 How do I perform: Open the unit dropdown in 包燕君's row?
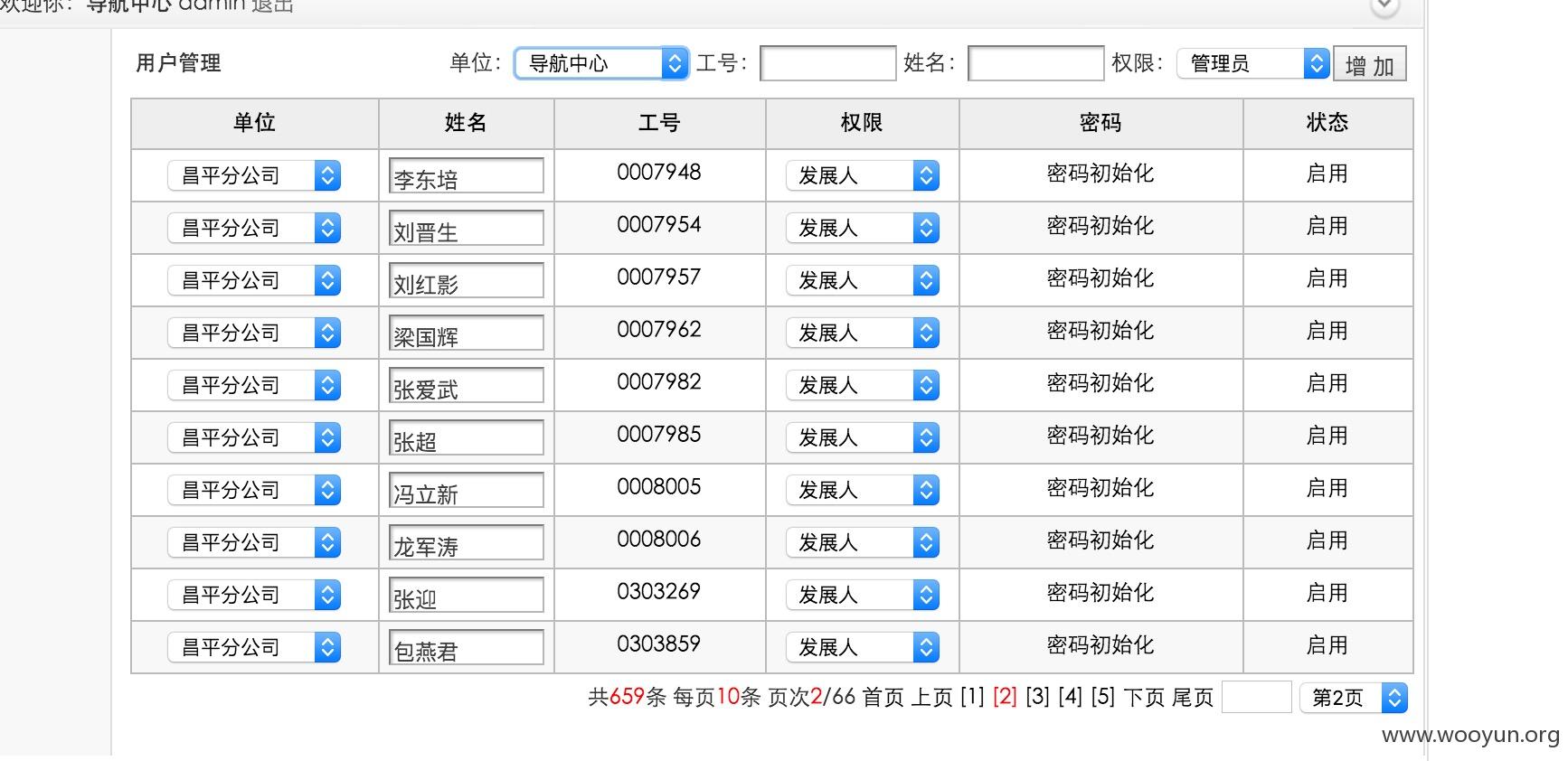tap(254, 647)
